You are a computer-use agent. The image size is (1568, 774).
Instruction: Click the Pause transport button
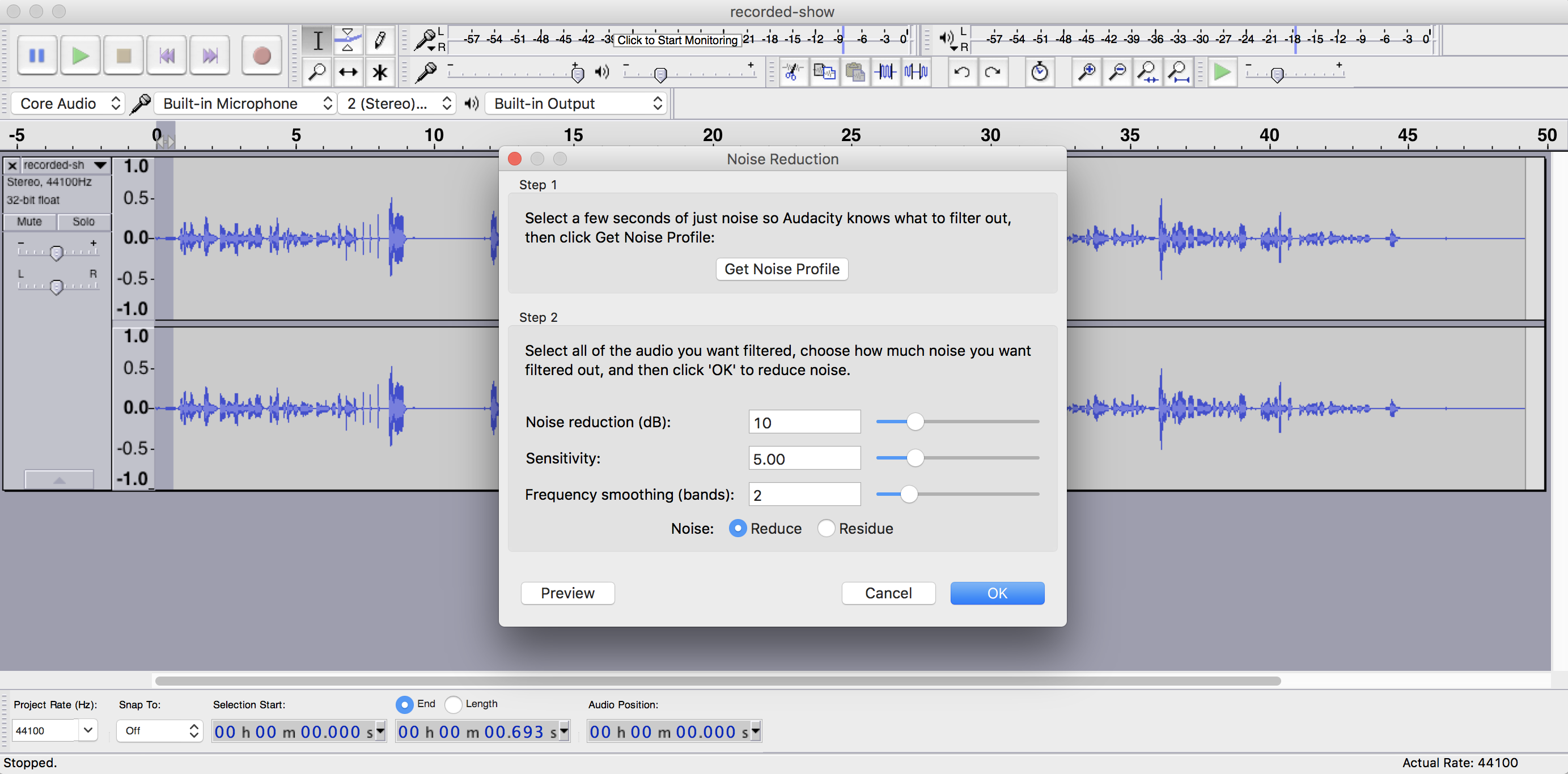pyautogui.click(x=37, y=56)
